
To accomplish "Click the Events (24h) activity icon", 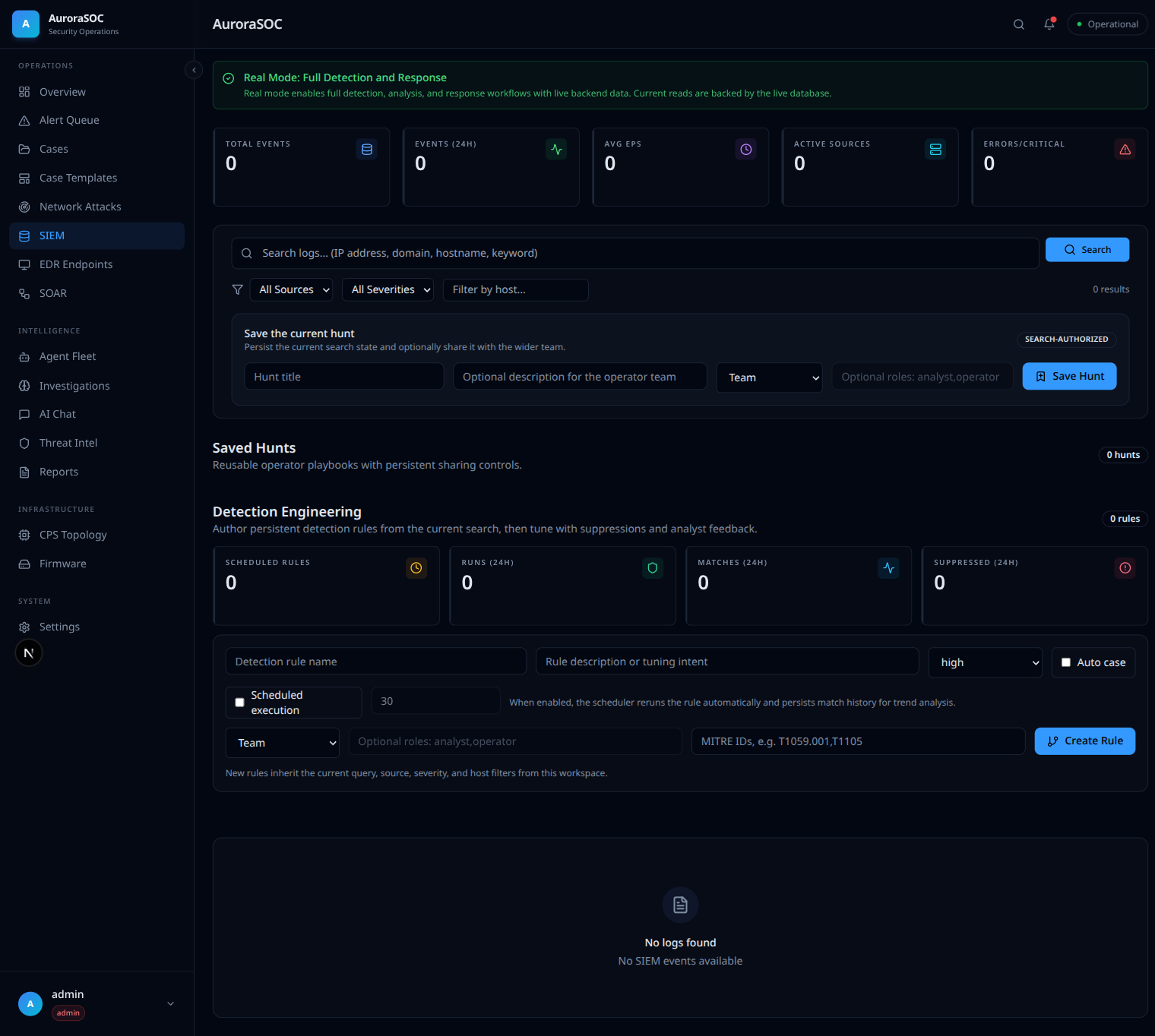I will [557, 150].
